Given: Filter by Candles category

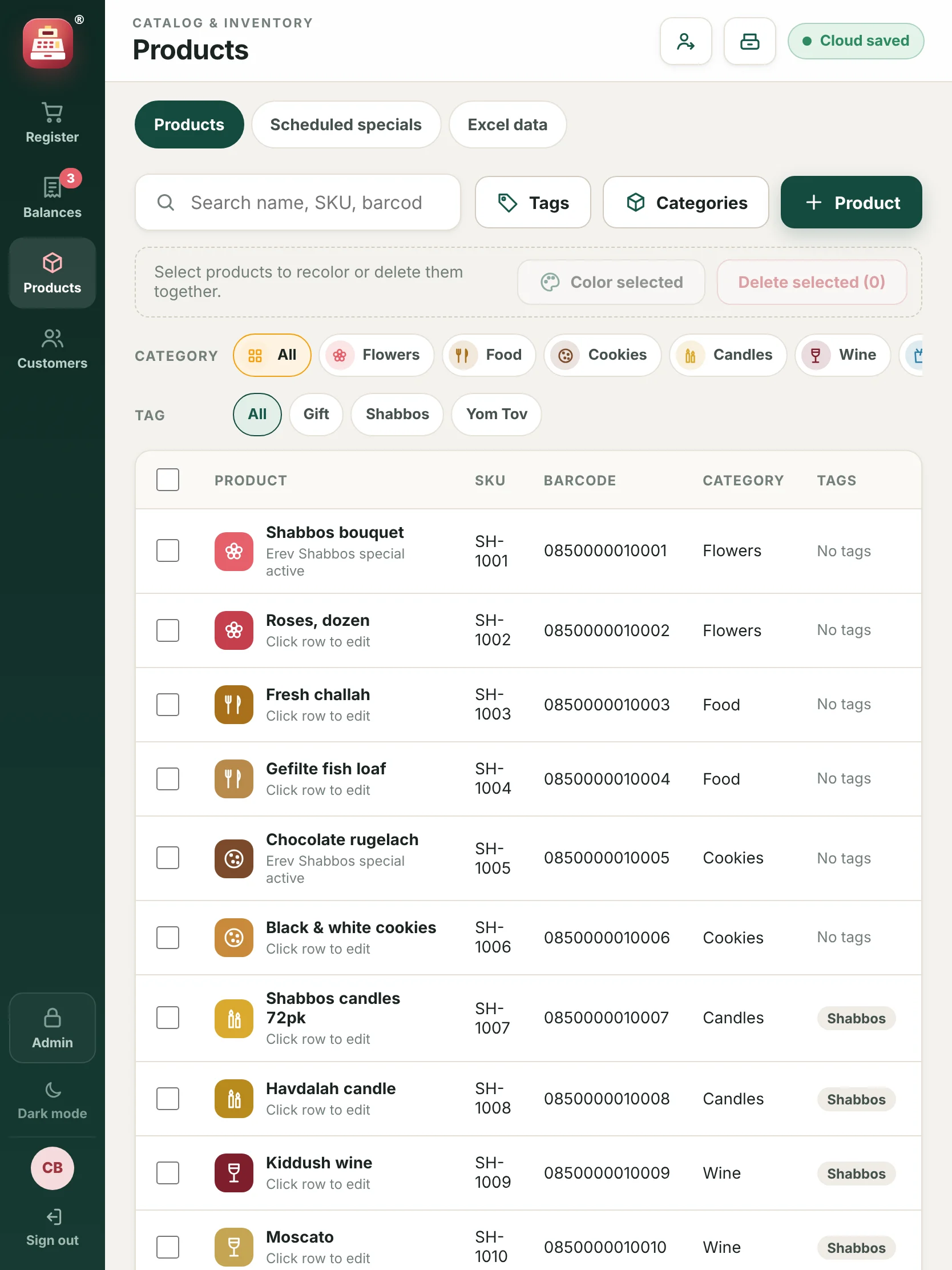Looking at the screenshot, I should click(x=728, y=355).
